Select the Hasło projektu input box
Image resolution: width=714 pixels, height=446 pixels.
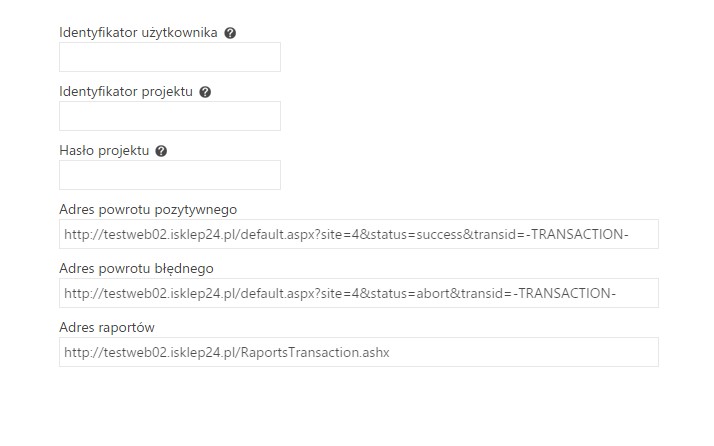coord(170,175)
